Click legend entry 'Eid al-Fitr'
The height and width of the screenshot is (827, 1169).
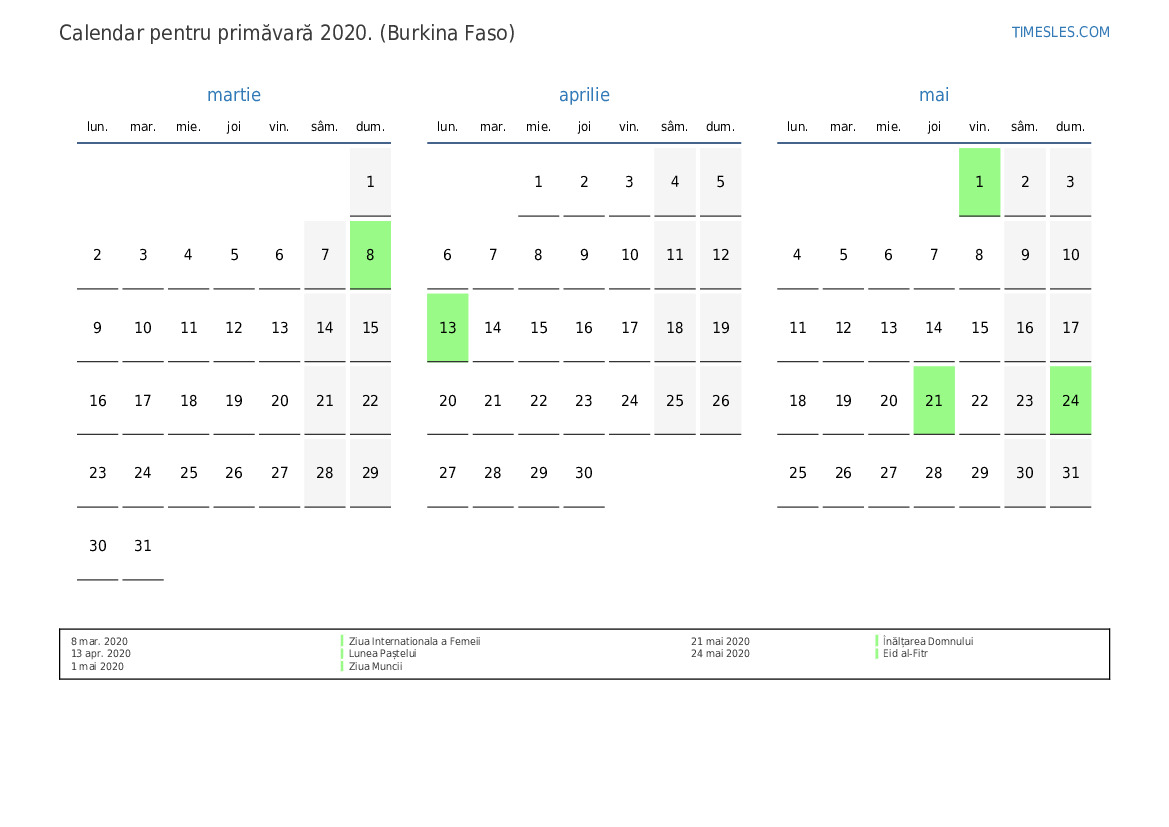coord(905,653)
